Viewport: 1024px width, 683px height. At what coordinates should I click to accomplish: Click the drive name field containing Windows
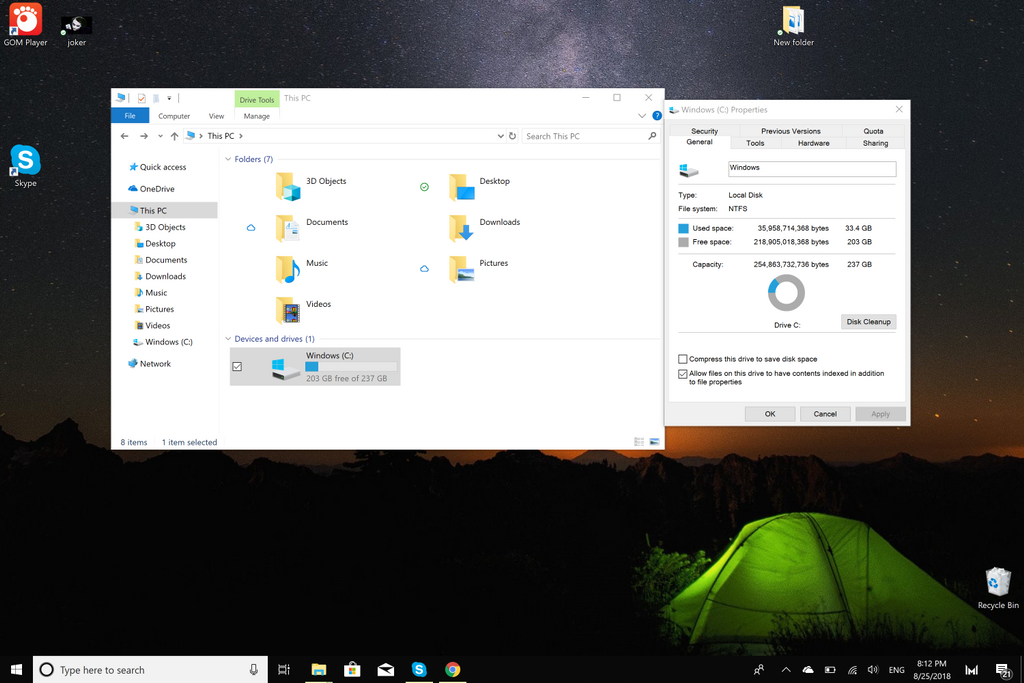[x=812, y=168]
